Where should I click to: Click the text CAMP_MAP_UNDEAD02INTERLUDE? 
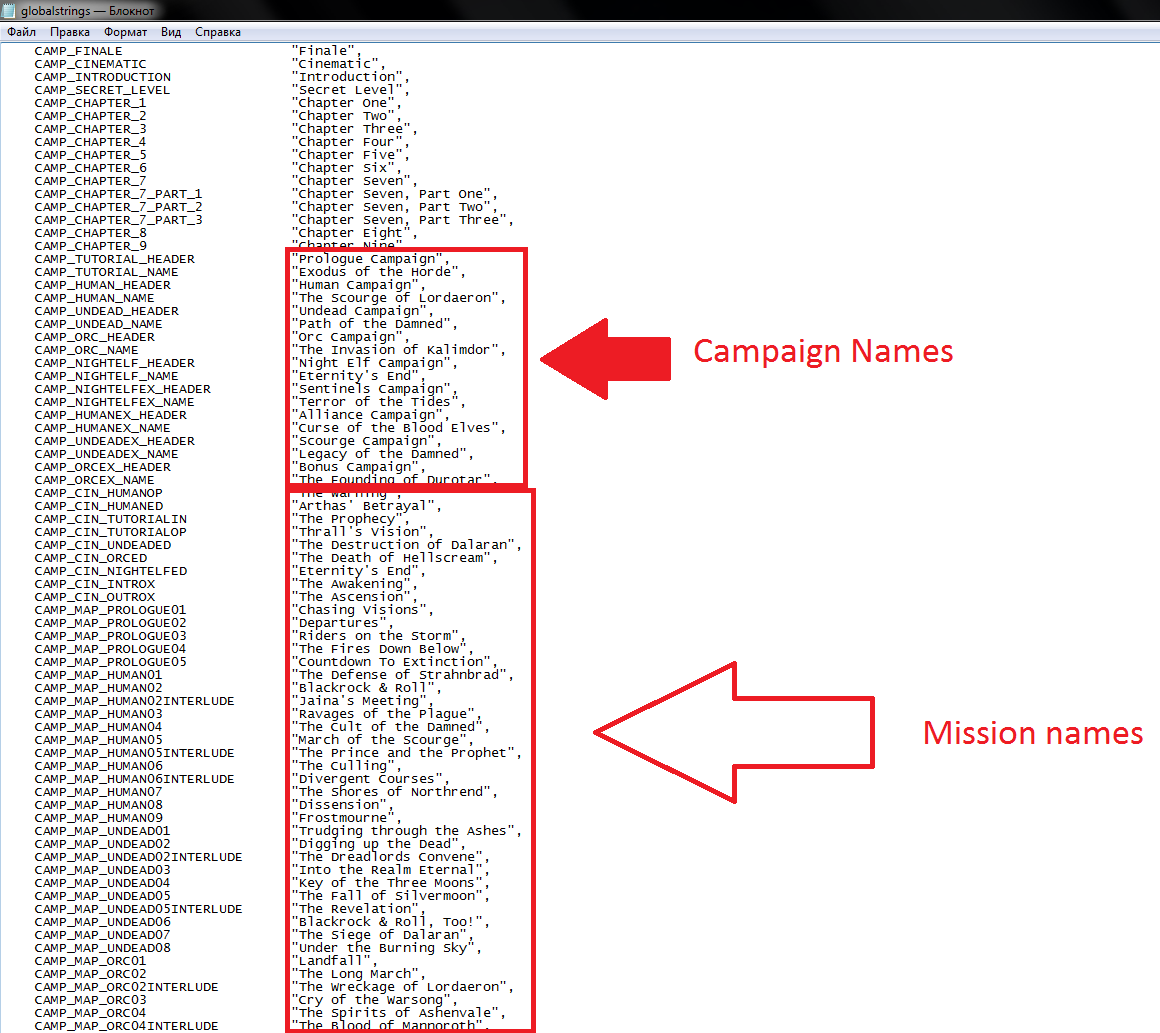coord(138,858)
